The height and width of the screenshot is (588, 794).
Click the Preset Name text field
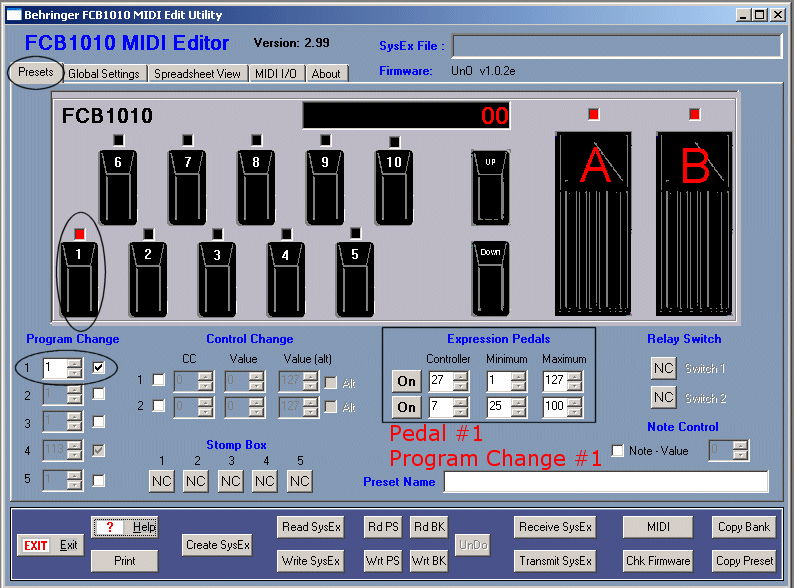point(606,482)
